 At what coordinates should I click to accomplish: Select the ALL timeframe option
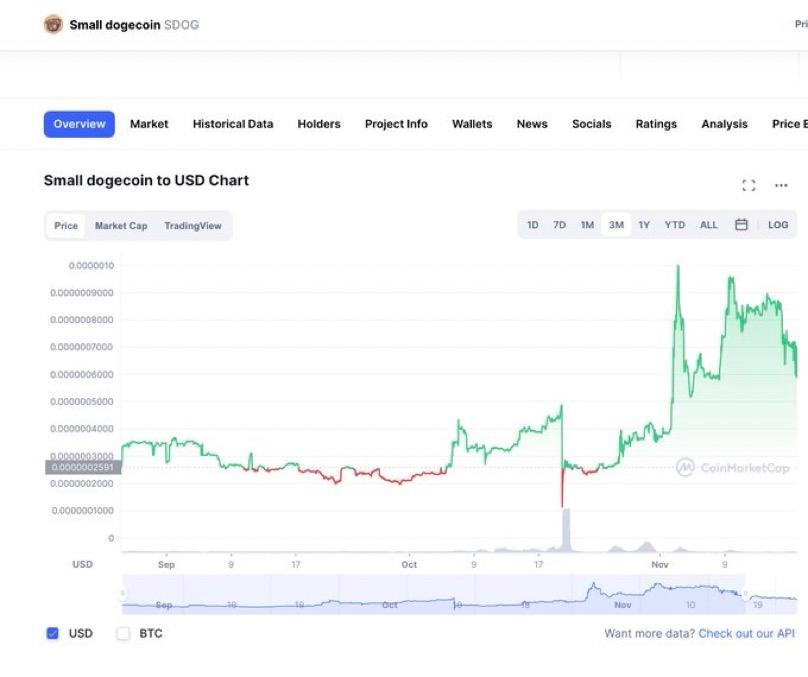pos(709,225)
